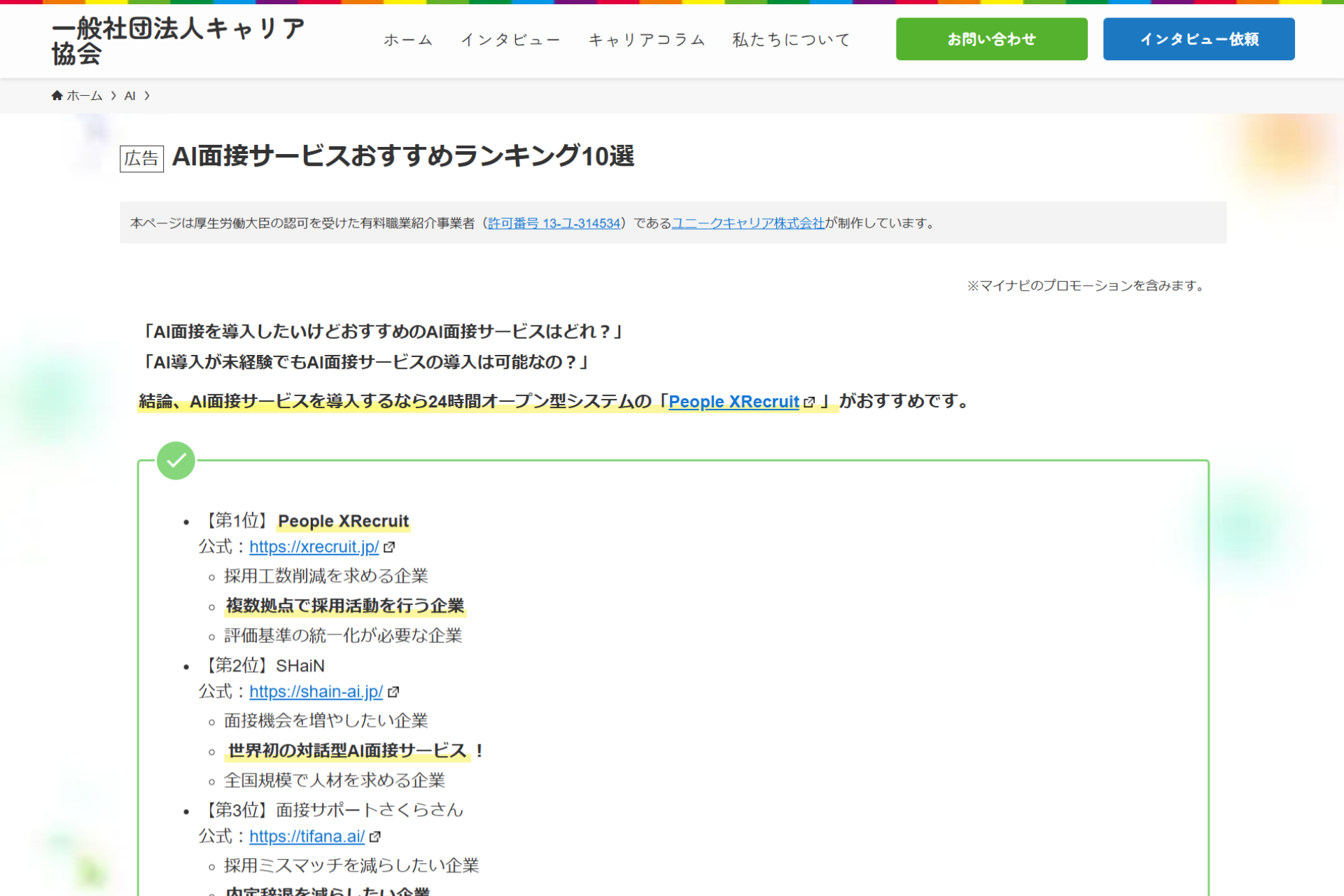Image resolution: width=1344 pixels, height=896 pixels.
Task: Open the ユニークキャリア株式会社 link
Action: (748, 223)
